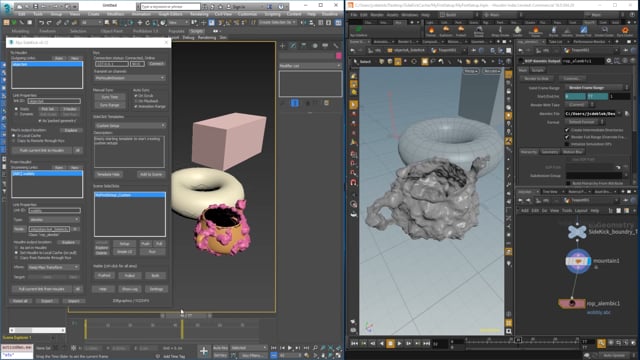Viewport: 640px width, 360px height.
Task: Switch to the Geometry tab
Action: pyautogui.click(x=550, y=152)
